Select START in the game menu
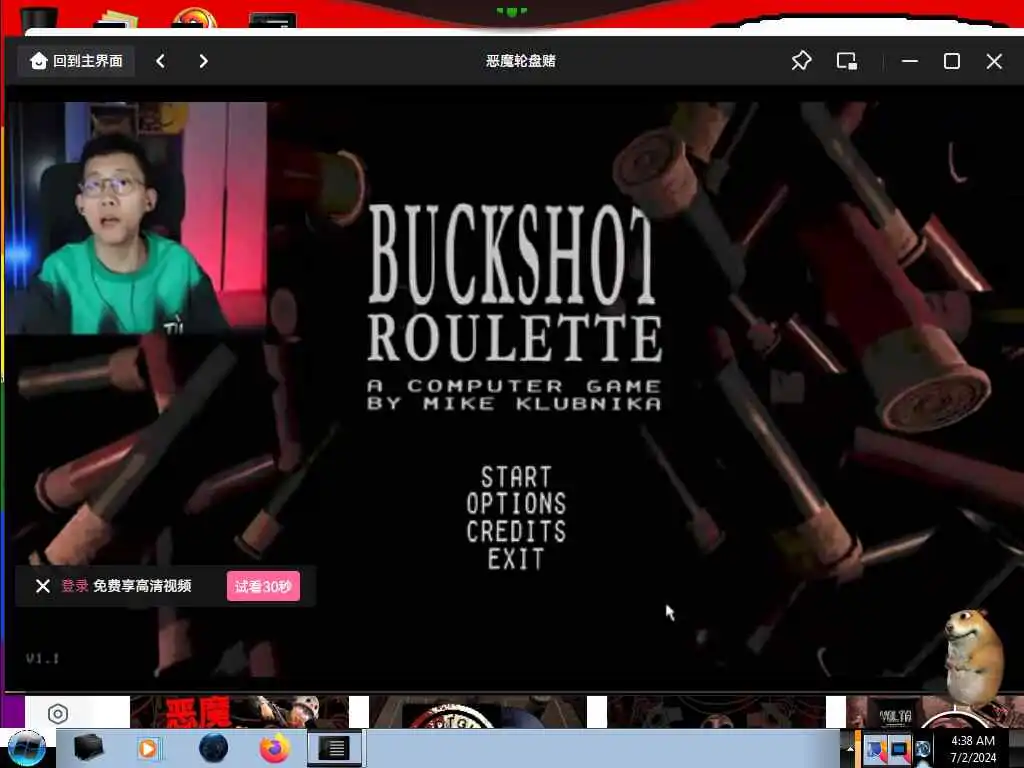 [517, 477]
